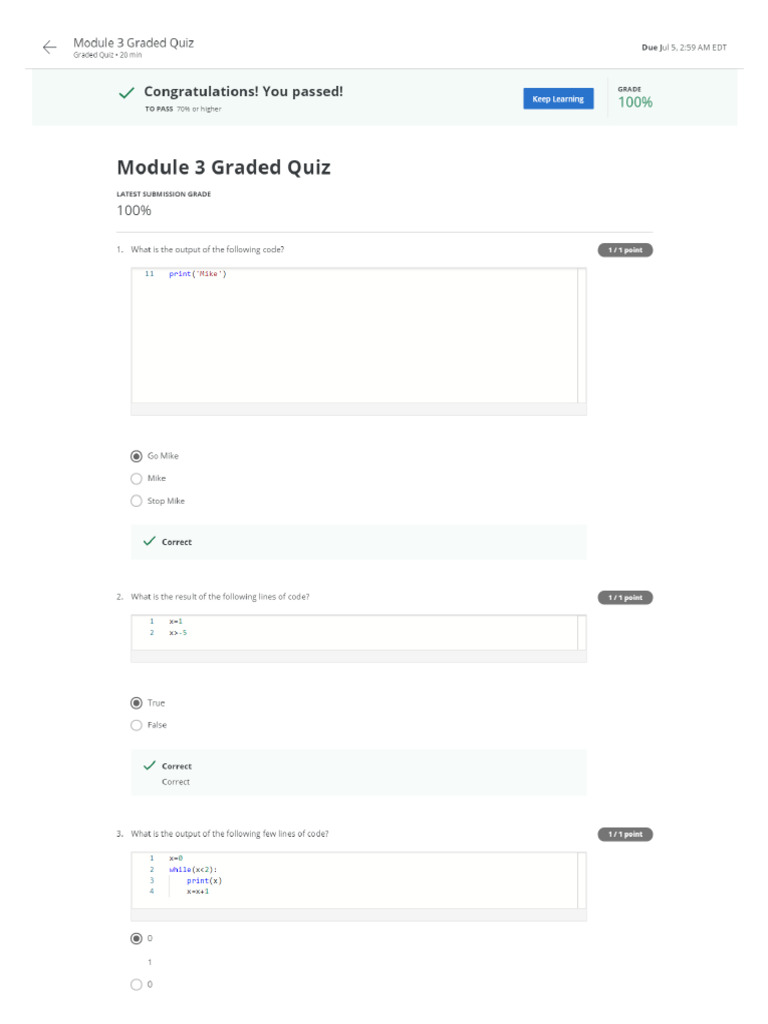
Task: Click the Module 3 Graded Quiz header title
Action: (x=134, y=43)
